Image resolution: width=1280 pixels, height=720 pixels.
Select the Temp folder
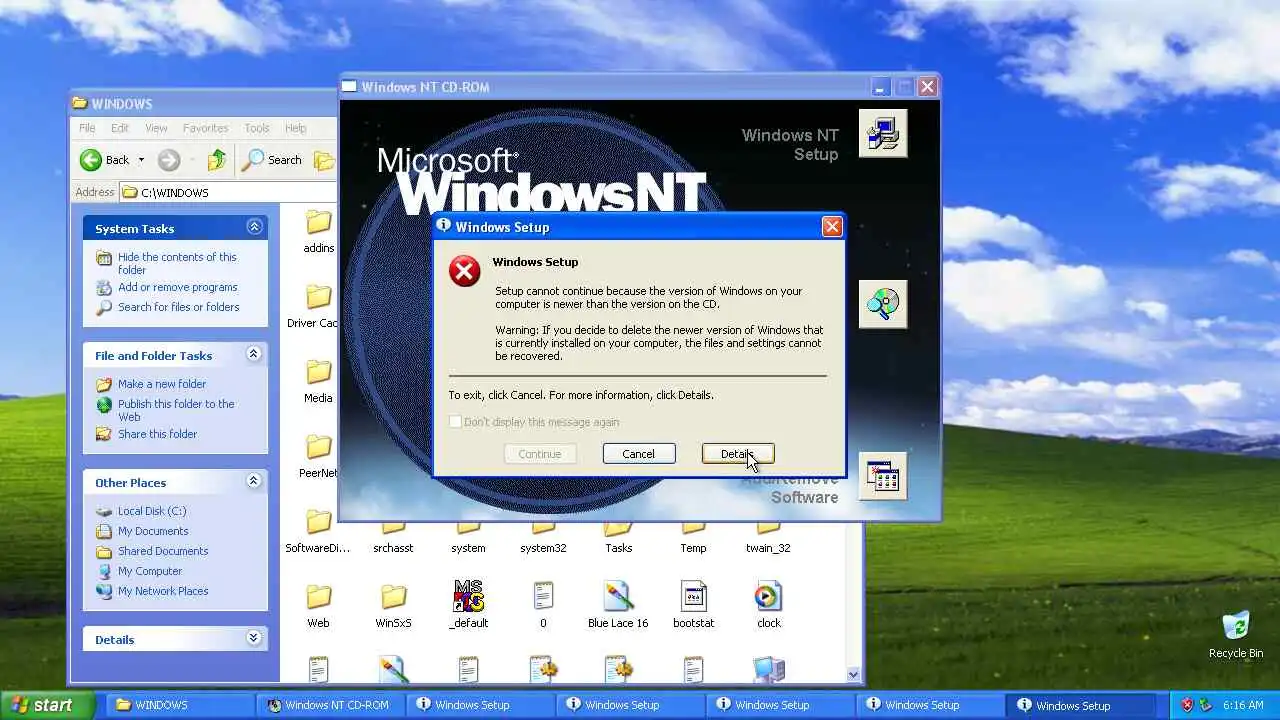[x=693, y=536]
